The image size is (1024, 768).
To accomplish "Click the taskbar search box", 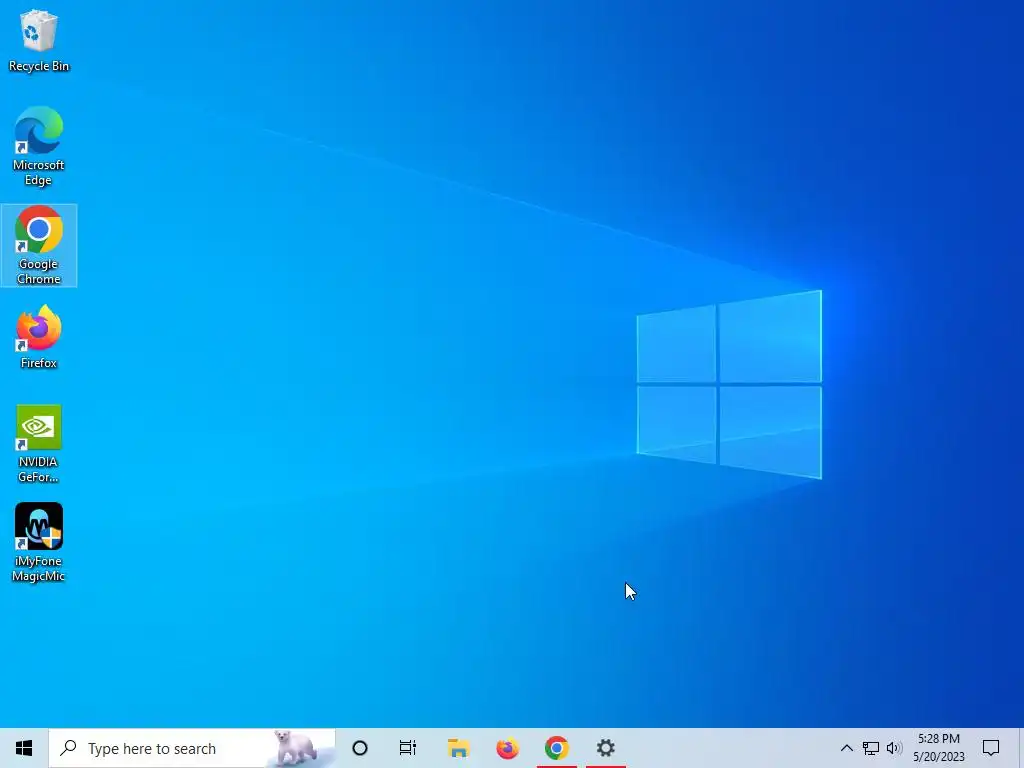I will (192, 748).
